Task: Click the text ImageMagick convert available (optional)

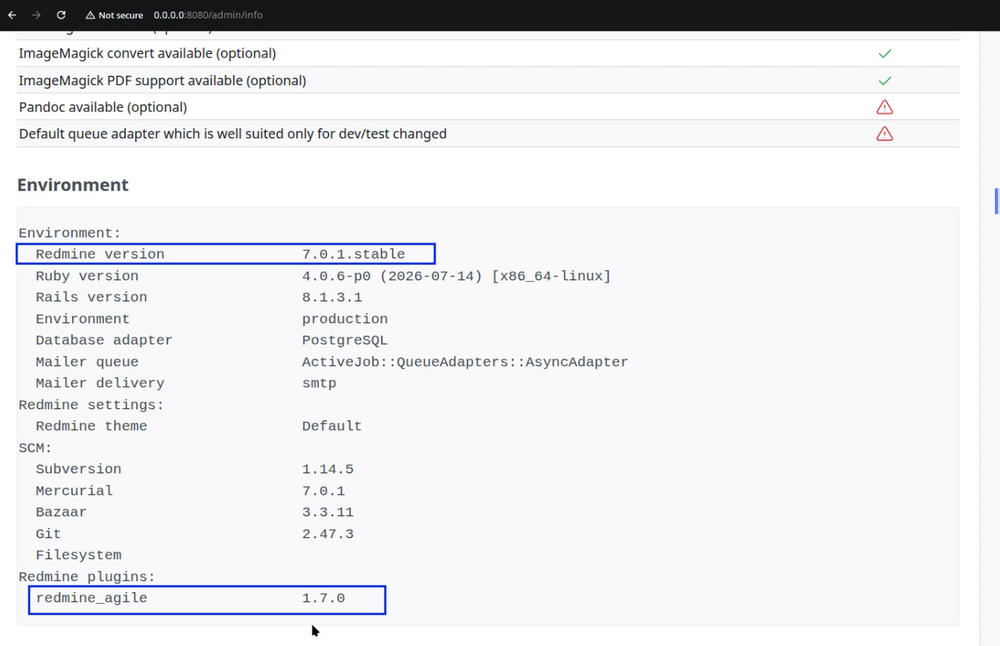Action: pos(147,54)
